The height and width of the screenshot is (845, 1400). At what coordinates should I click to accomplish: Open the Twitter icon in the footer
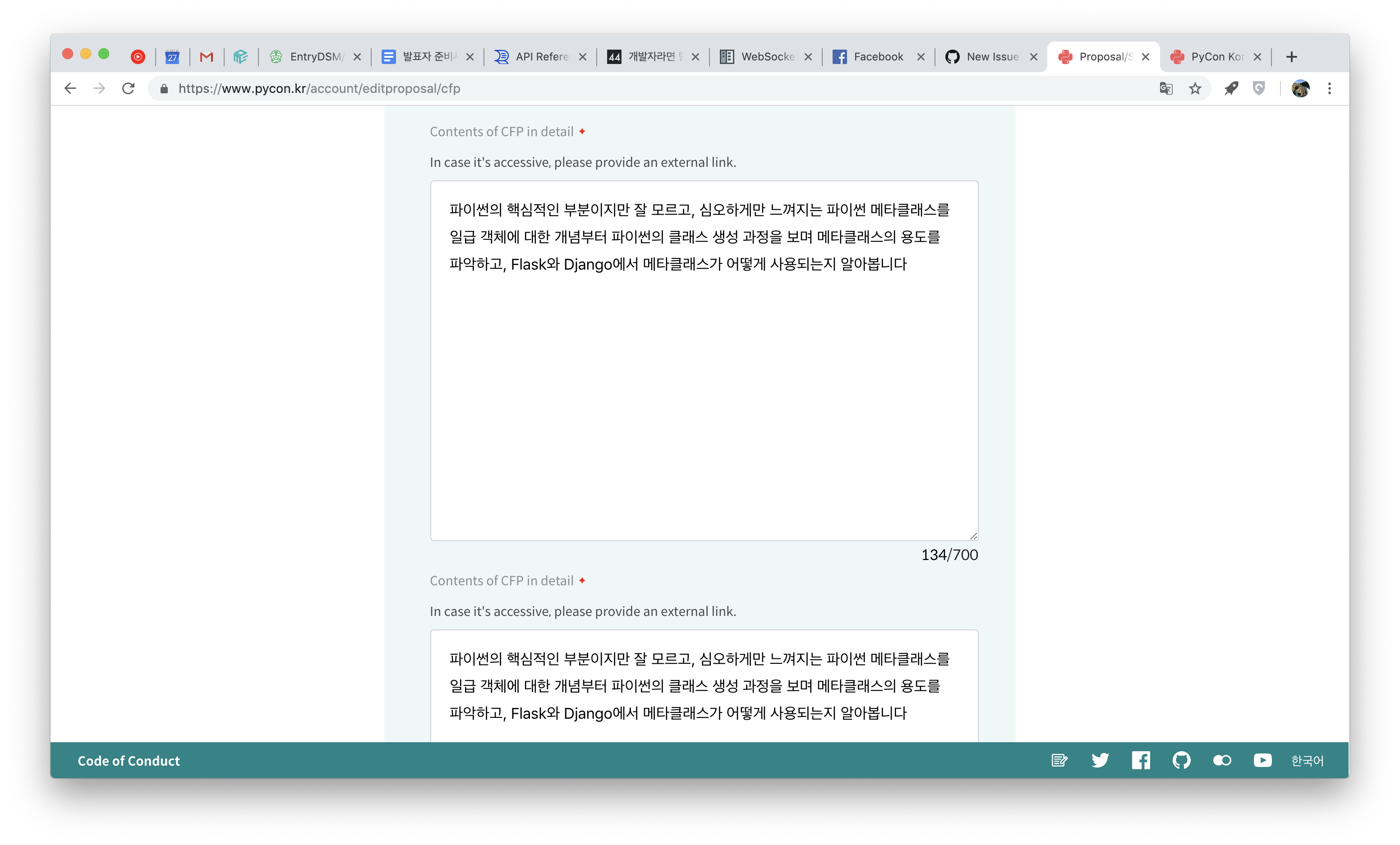tap(1100, 761)
